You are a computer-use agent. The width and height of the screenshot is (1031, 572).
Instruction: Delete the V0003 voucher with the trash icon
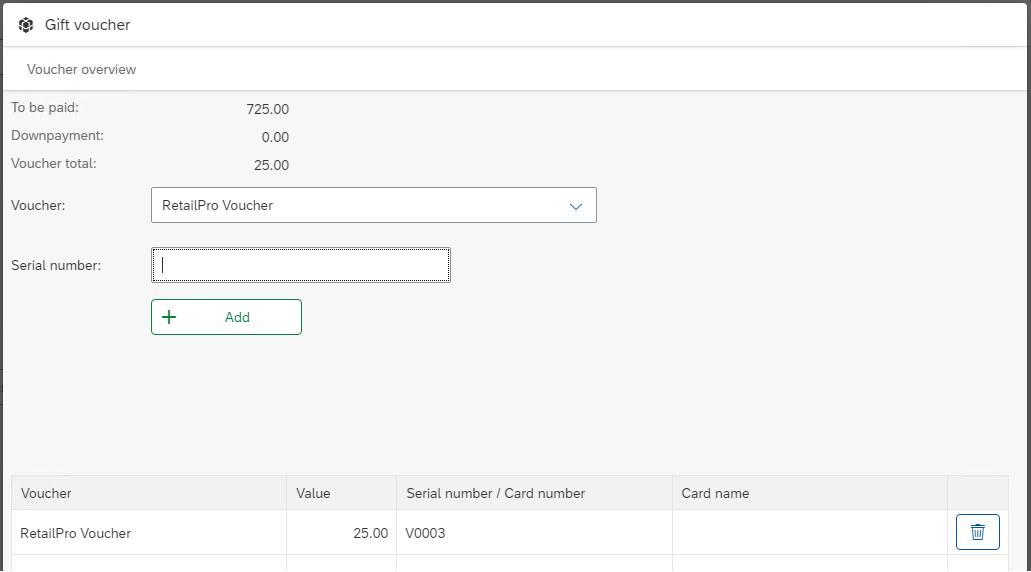pyautogui.click(x=977, y=532)
